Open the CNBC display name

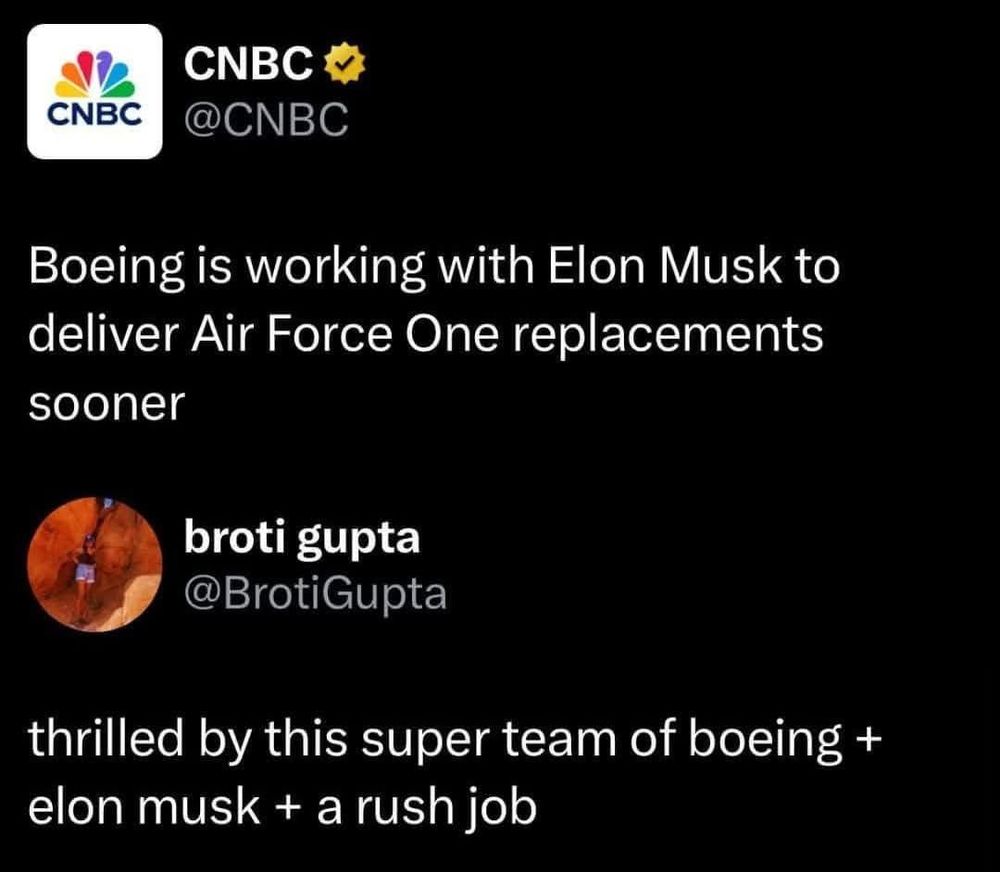pyautogui.click(x=249, y=63)
